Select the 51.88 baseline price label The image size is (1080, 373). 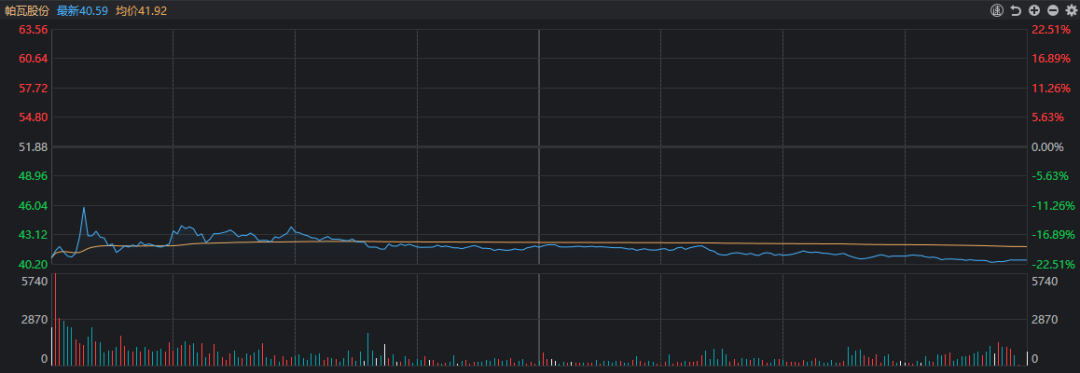pyautogui.click(x=33, y=147)
